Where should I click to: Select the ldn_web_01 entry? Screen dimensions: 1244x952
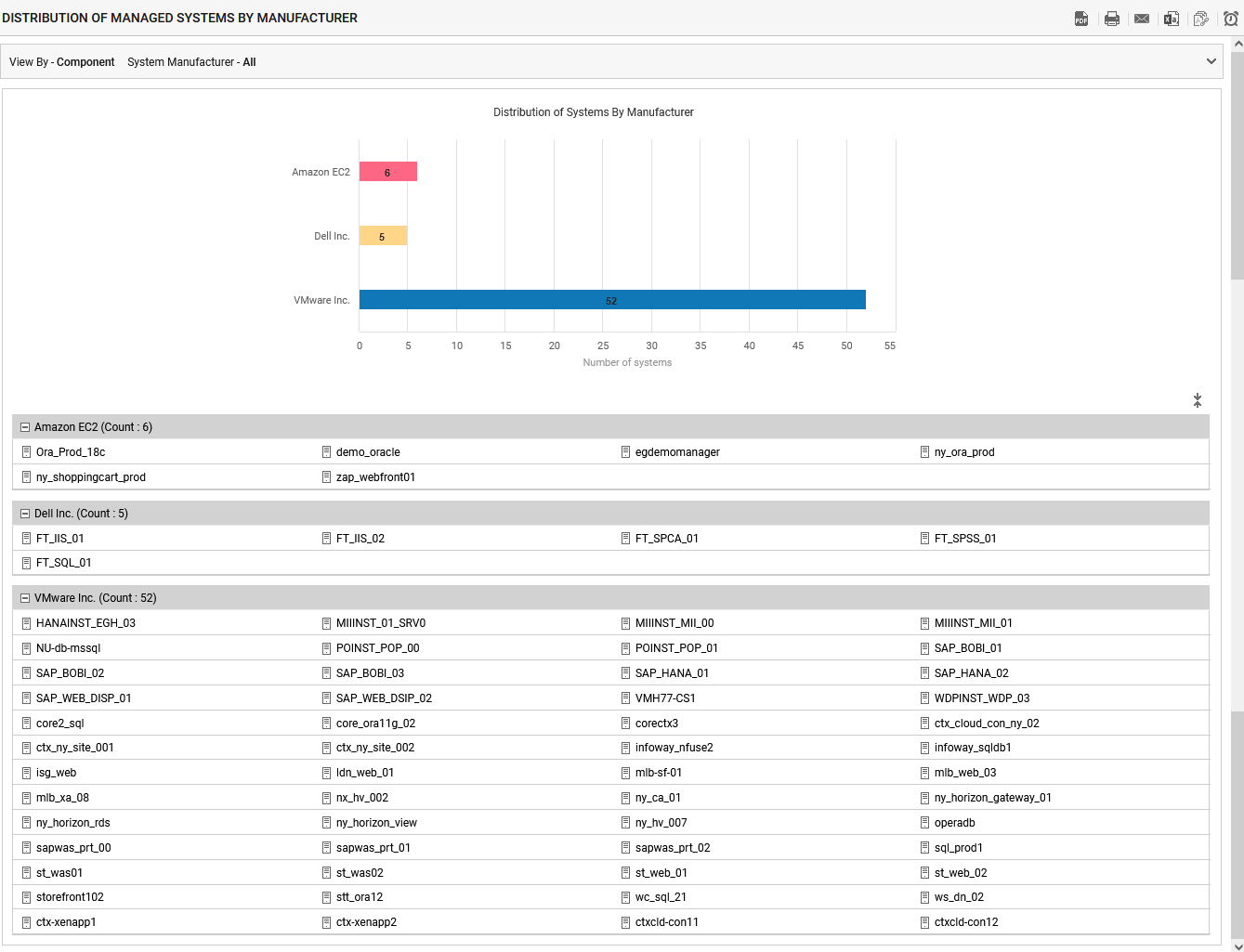[x=365, y=773]
